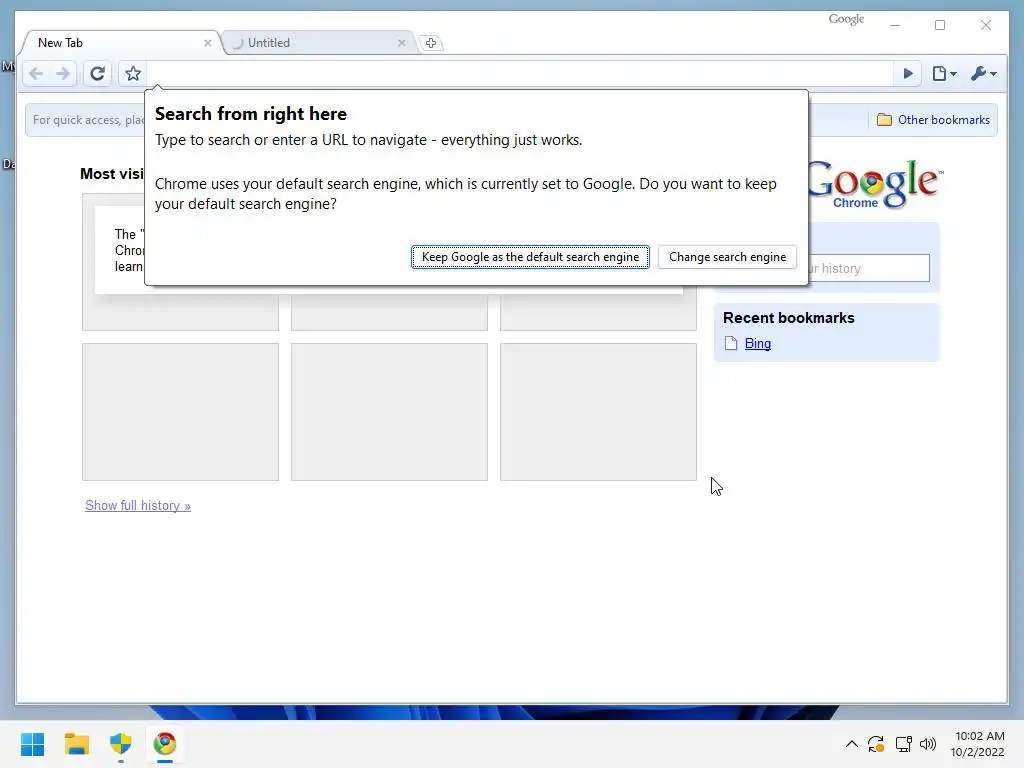Maximize the Chrome window
This screenshot has height=768, width=1024.
[940, 25]
